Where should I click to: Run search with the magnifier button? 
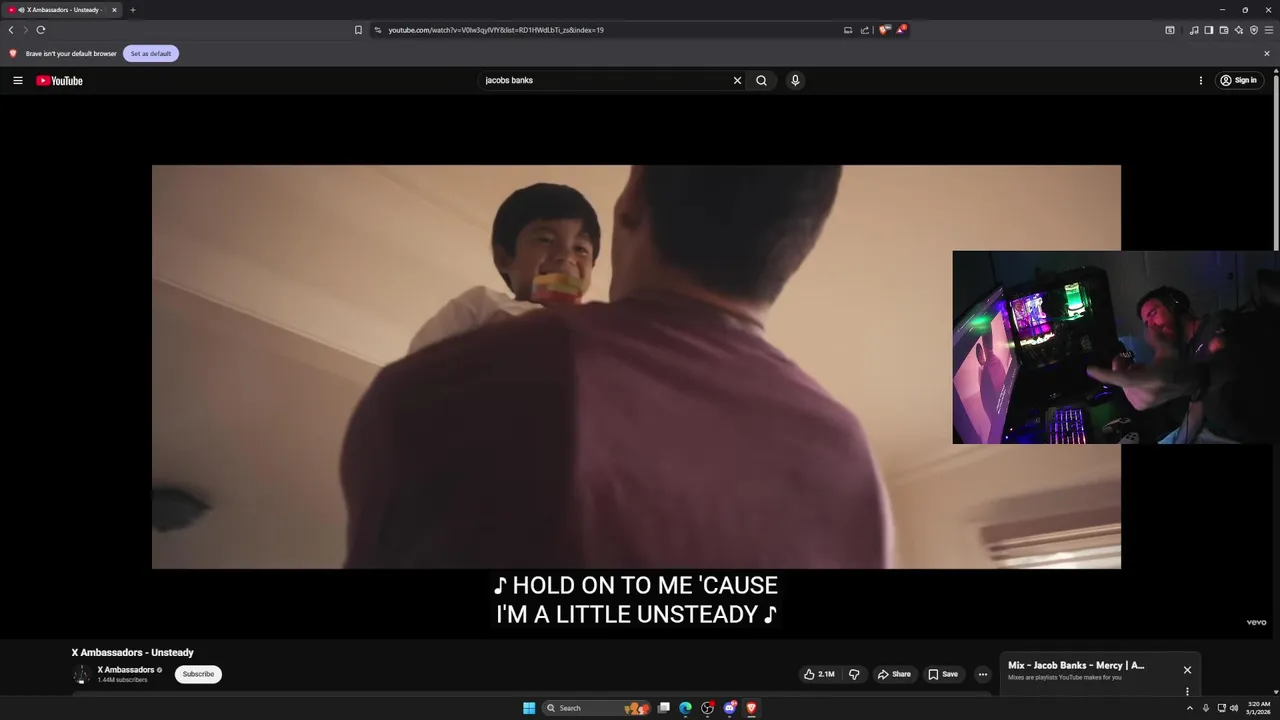(x=761, y=81)
